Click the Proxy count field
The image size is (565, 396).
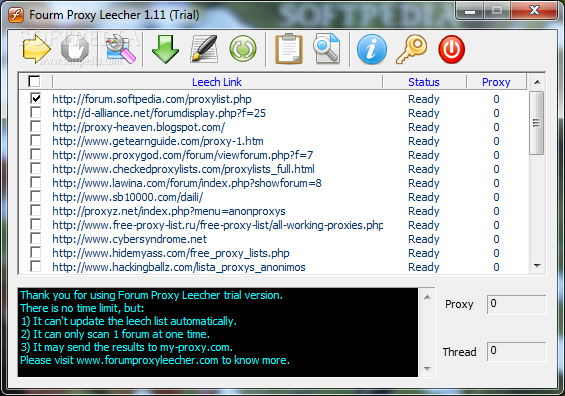click(516, 304)
